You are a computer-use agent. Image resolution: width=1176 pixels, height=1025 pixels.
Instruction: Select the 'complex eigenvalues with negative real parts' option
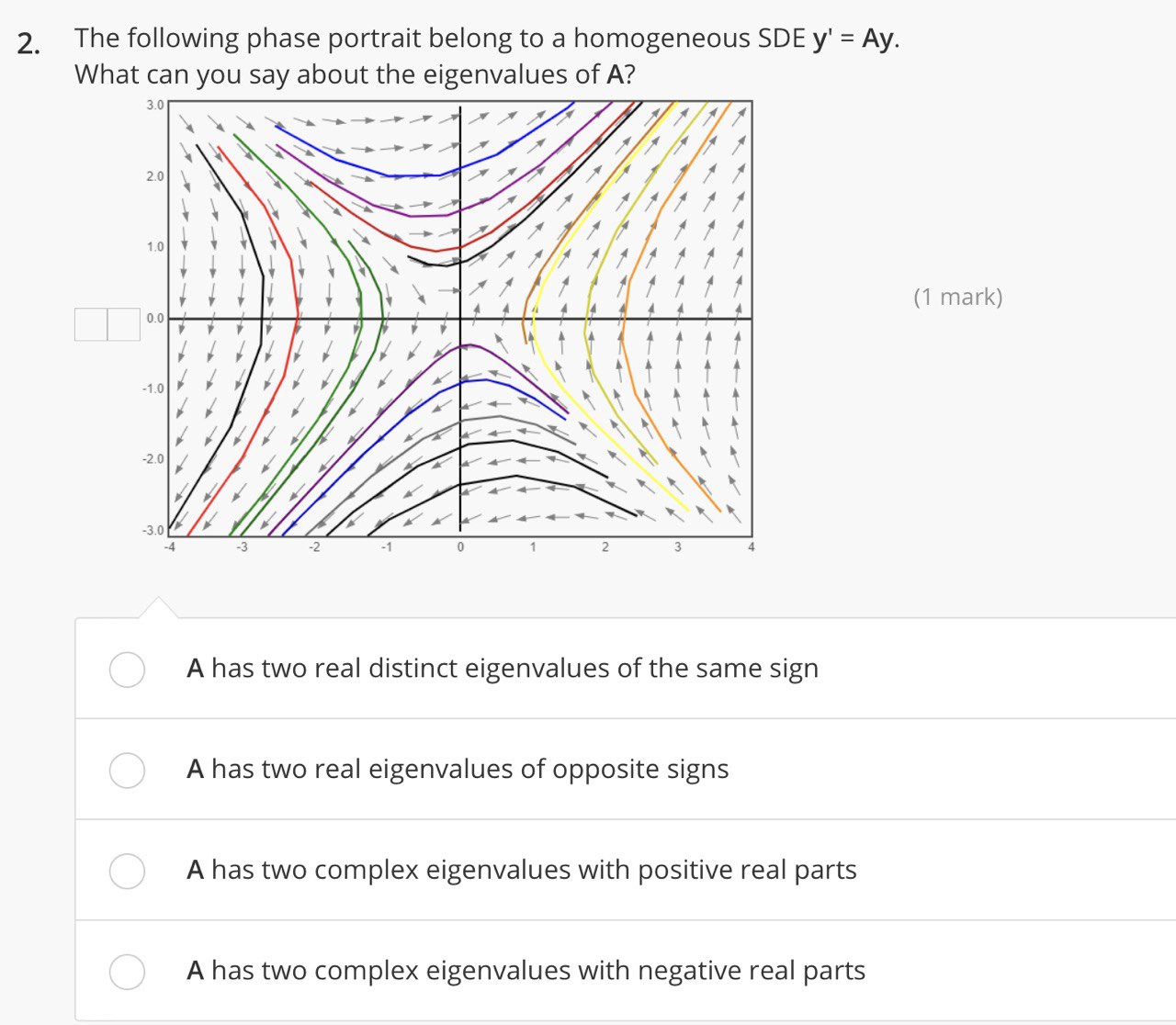tap(127, 971)
